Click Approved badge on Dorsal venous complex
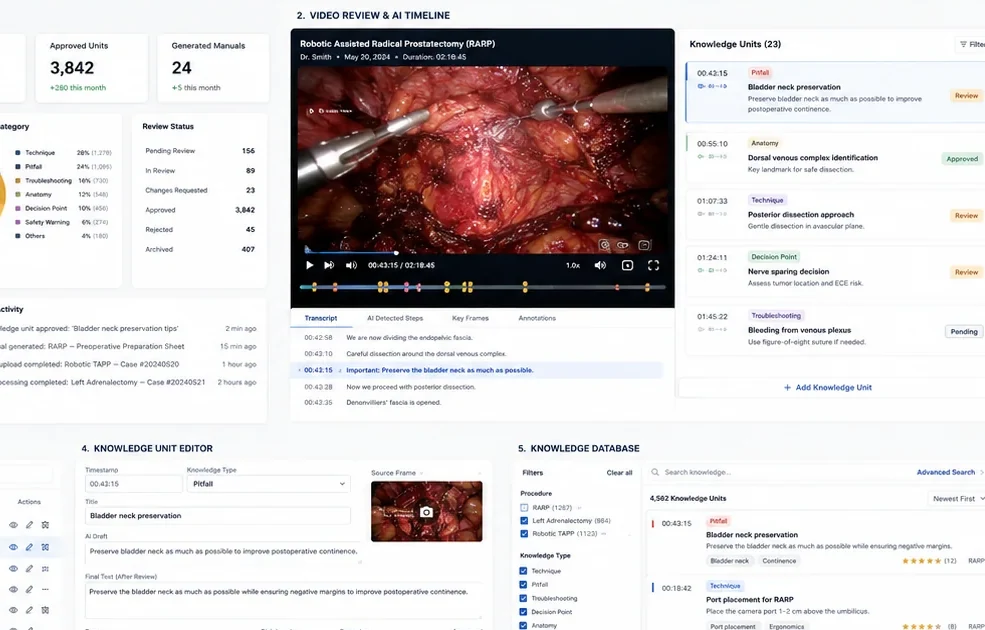Screen dimensions: 985x630 [x=962, y=159]
